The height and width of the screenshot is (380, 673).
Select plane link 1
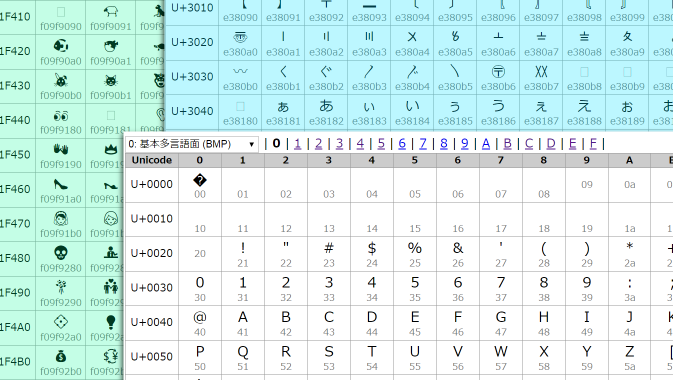297,144
